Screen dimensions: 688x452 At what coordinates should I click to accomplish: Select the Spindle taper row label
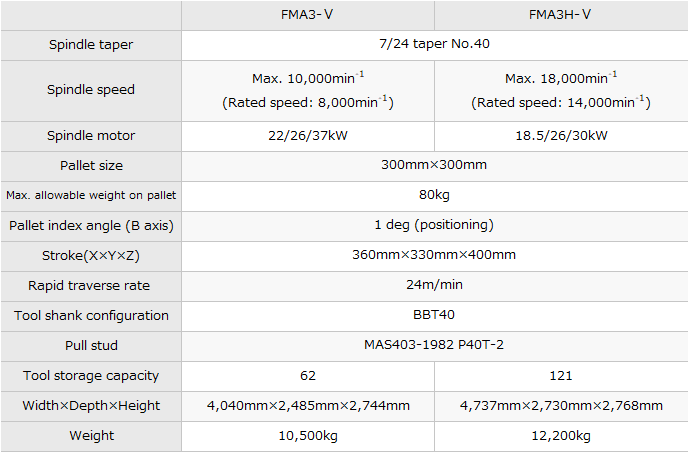[90, 45]
